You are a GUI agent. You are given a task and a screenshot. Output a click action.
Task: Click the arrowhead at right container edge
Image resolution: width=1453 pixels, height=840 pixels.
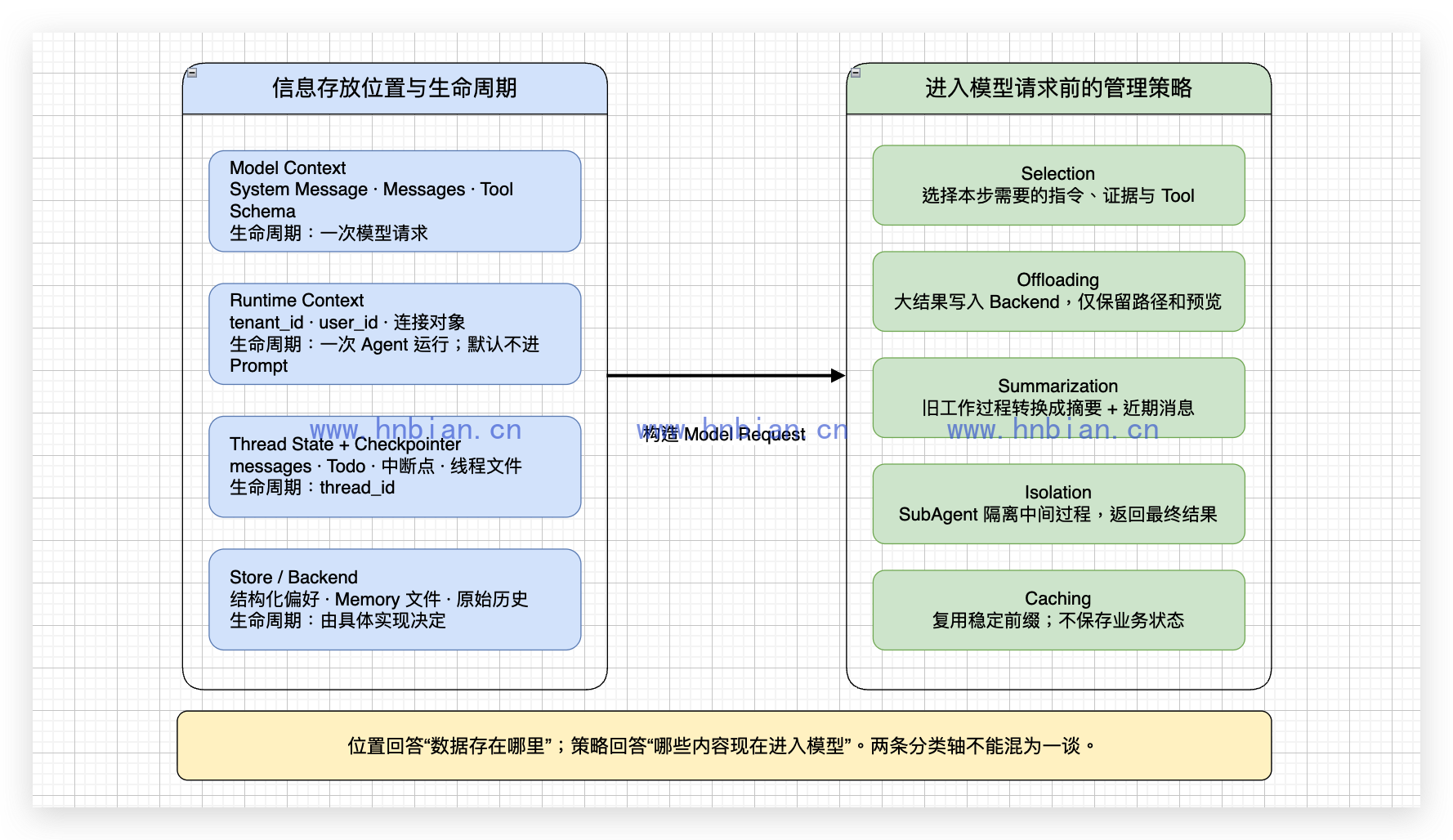click(838, 376)
